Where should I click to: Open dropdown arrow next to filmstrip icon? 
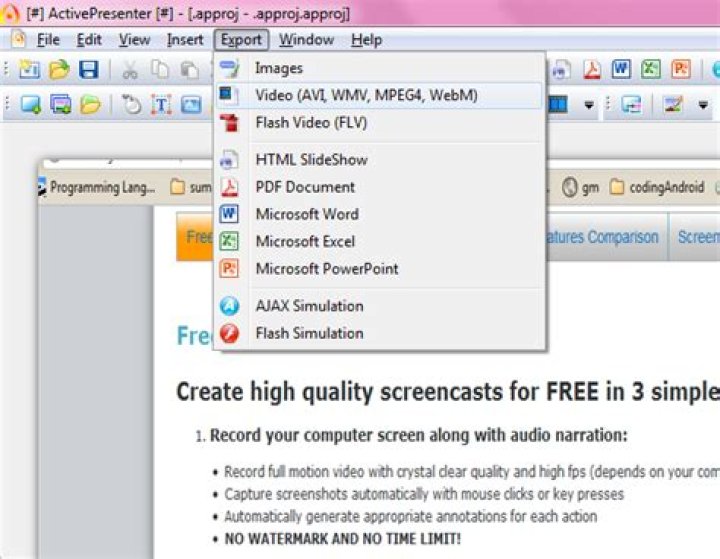[589, 105]
